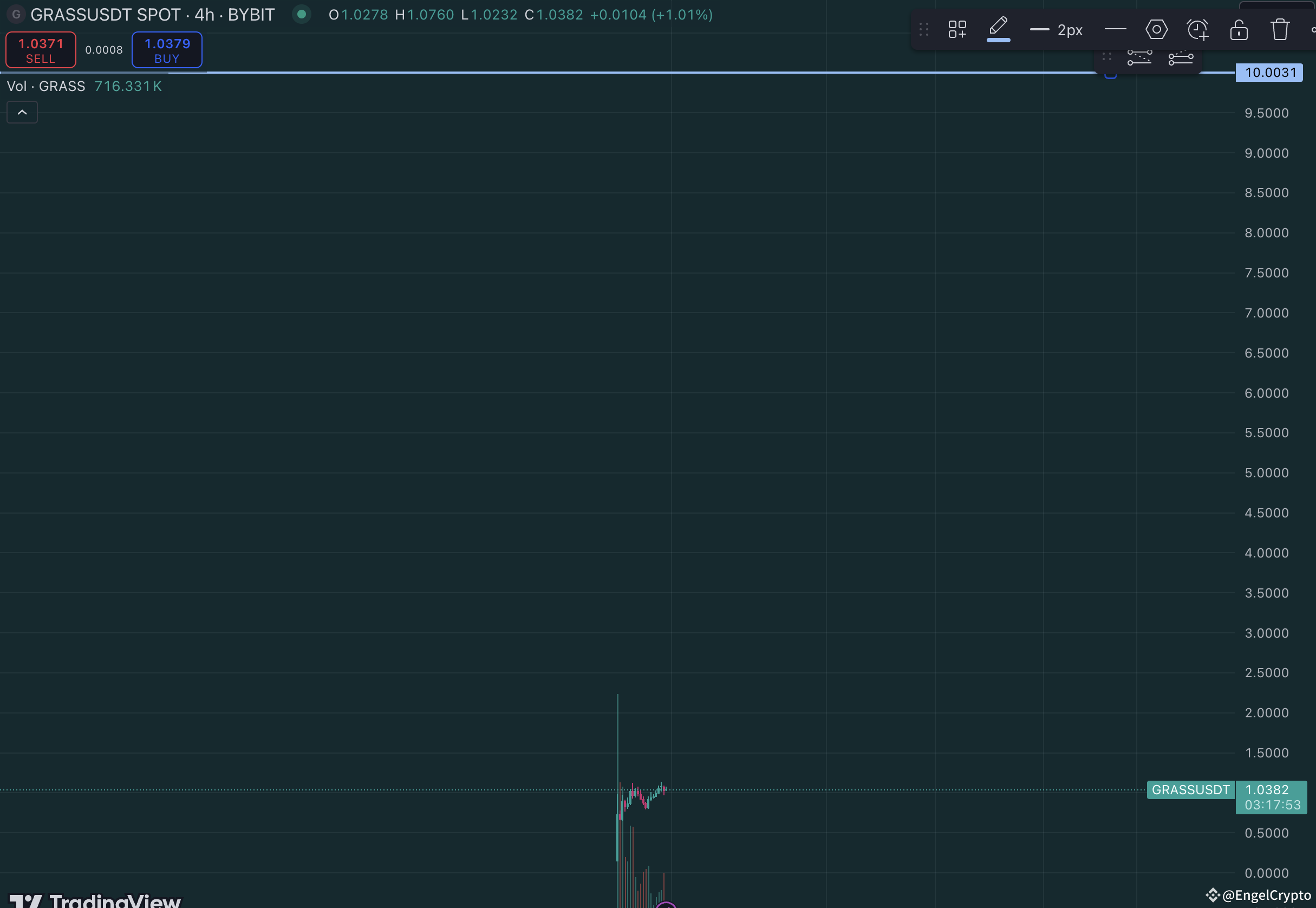Click the 1.0379 BUY button

pyautogui.click(x=167, y=50)
